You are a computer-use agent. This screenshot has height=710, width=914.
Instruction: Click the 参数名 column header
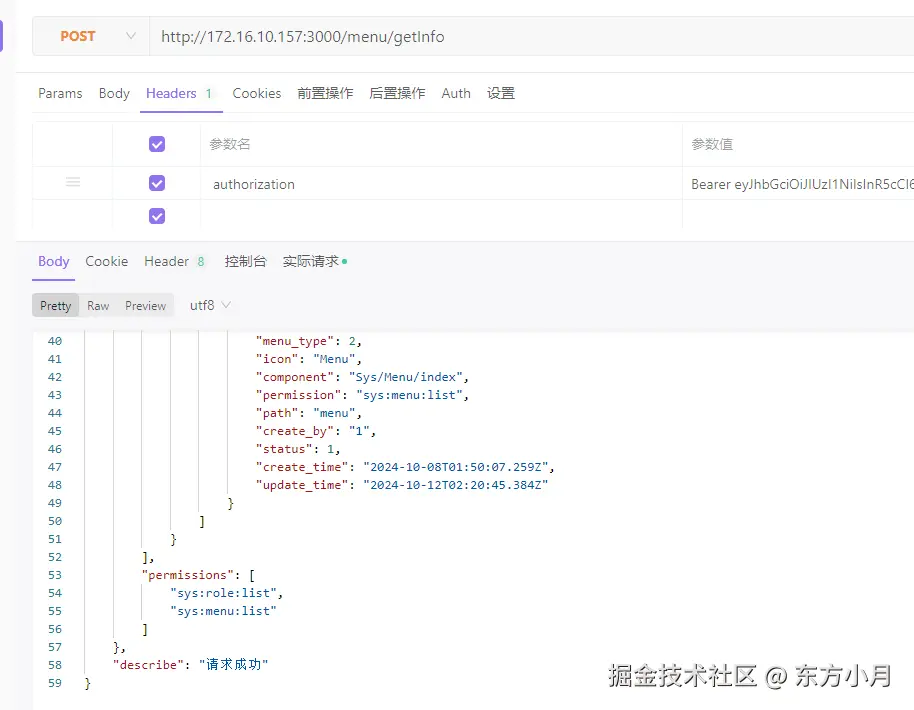click(230, 144)
